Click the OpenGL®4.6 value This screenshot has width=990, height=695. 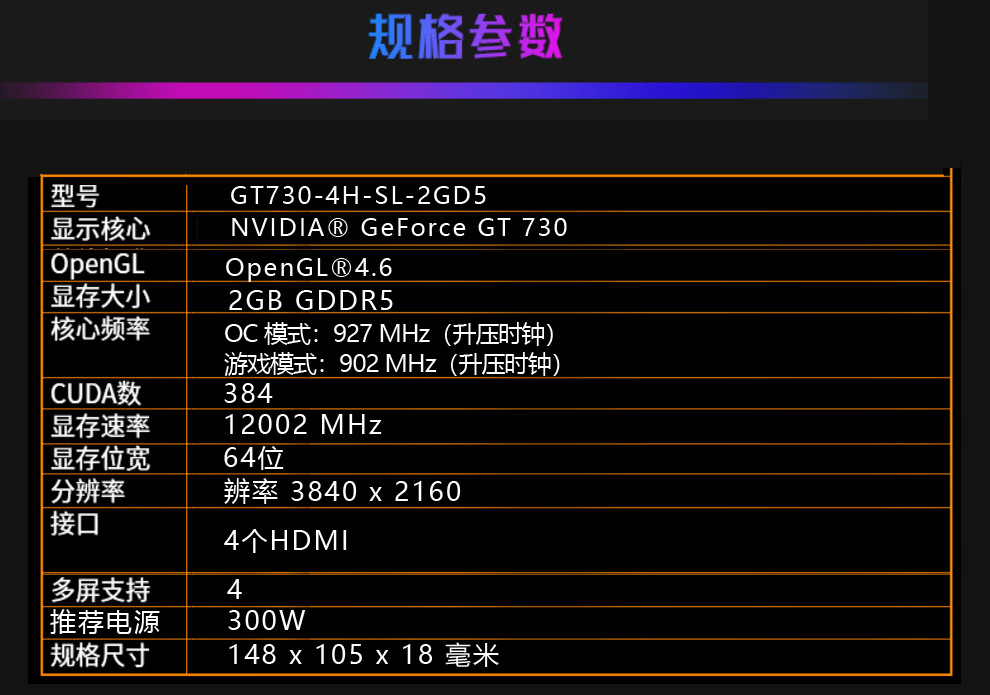308,268
